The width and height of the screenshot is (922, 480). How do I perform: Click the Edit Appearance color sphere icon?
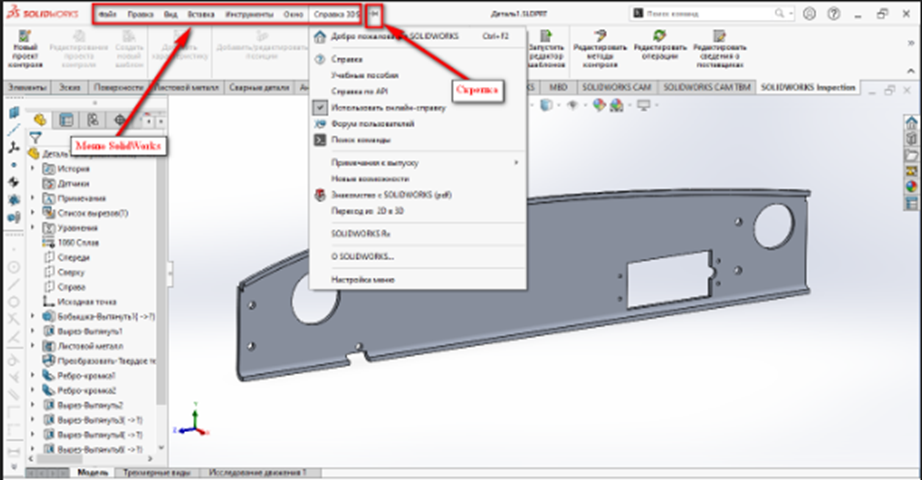point(599,105)
